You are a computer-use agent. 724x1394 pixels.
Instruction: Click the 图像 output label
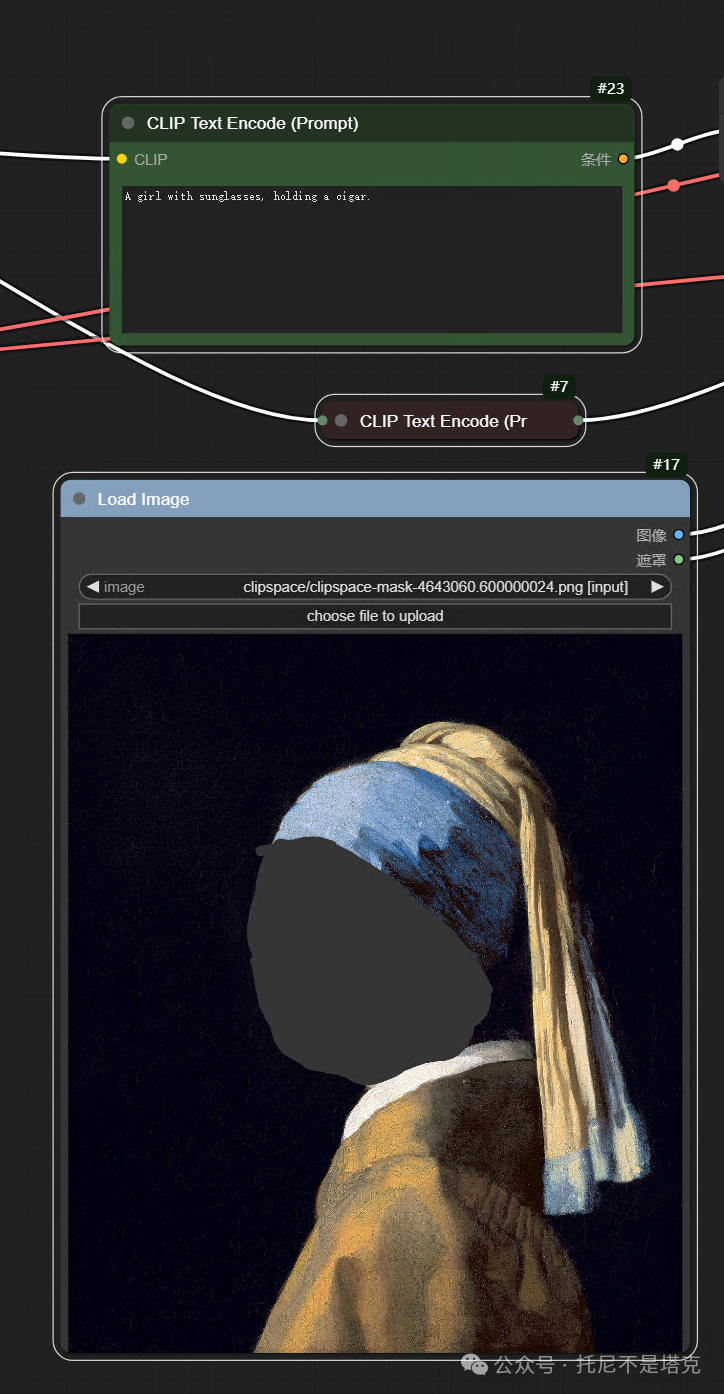(x=651, y=535)
